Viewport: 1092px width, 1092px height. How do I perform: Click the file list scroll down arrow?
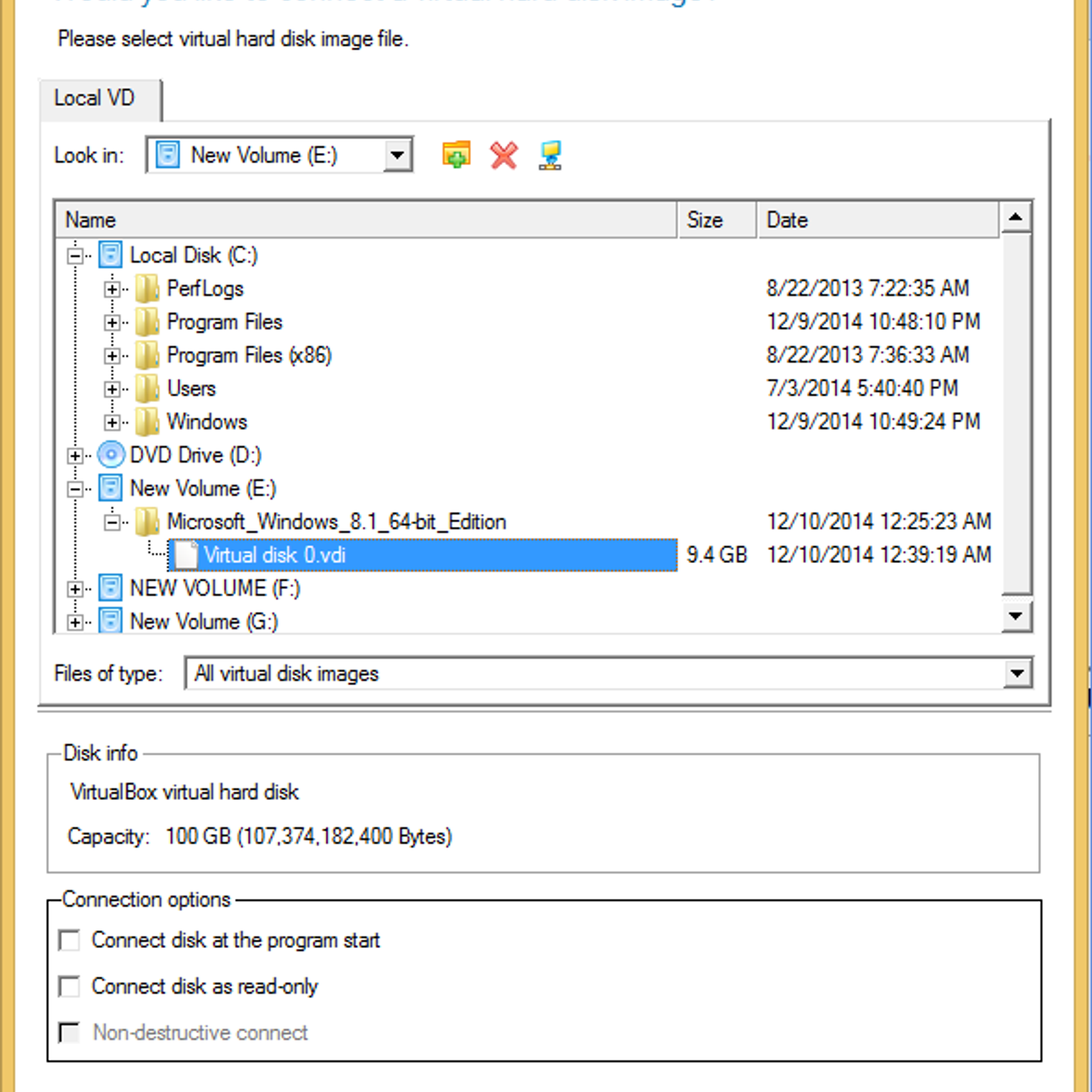[x=1016, y=616]
